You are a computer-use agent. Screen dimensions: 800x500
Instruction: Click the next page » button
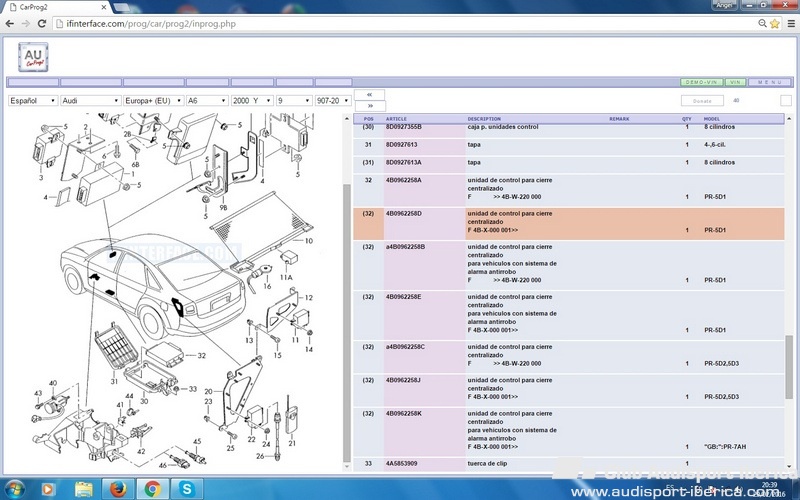369,106
